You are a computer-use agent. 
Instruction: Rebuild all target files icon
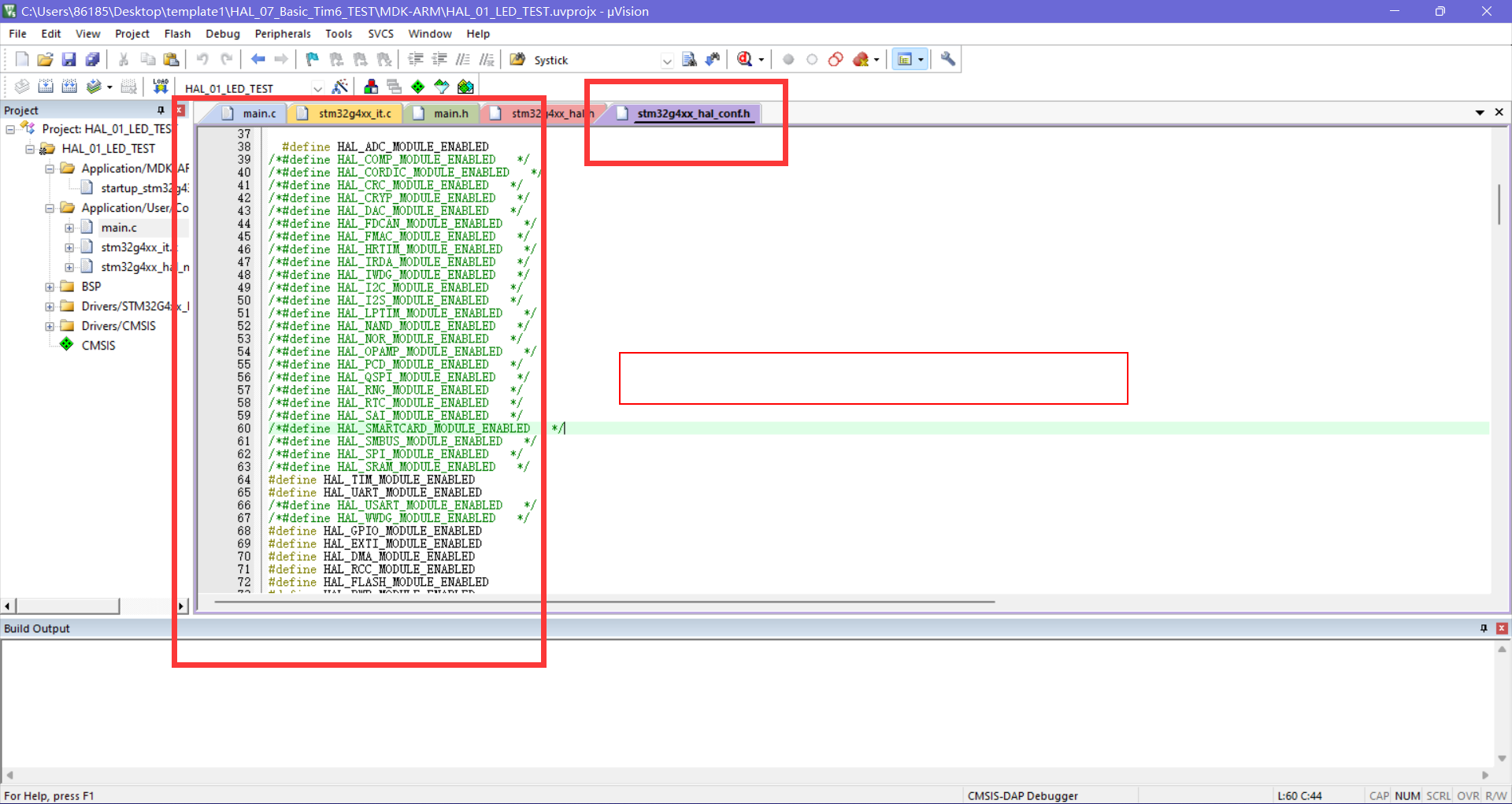tap(69, 87)
